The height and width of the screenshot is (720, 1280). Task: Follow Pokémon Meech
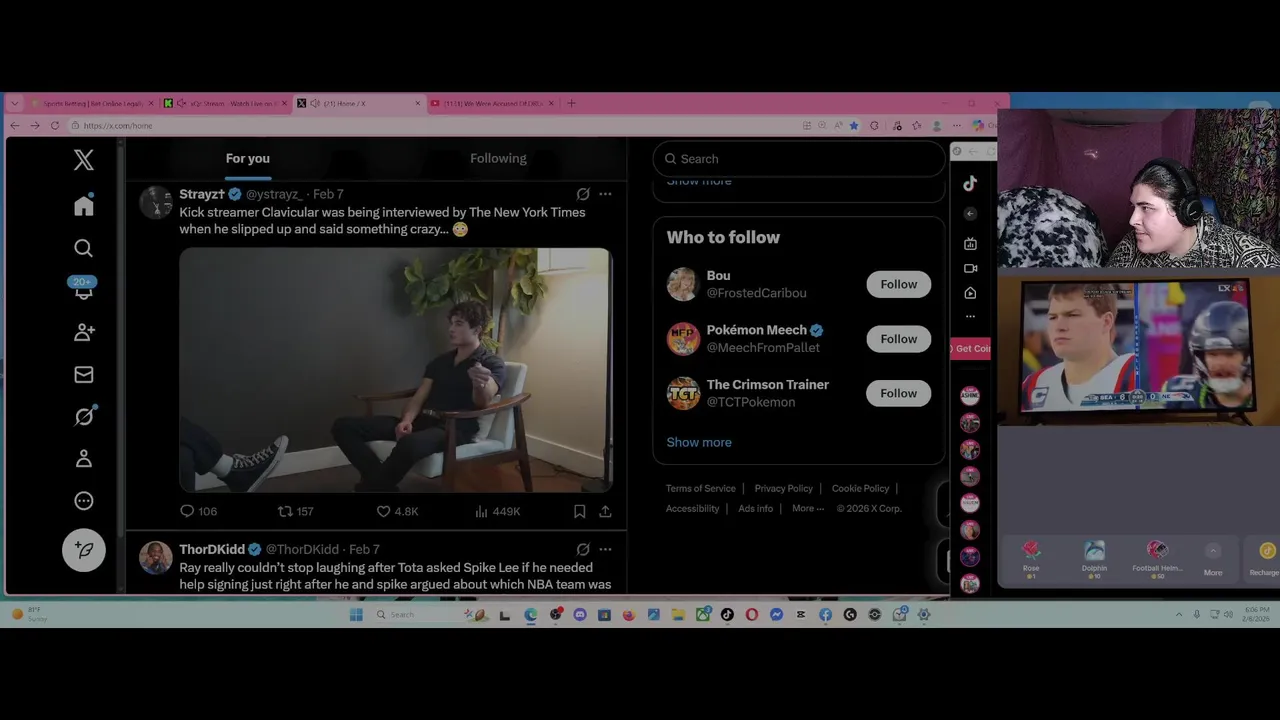point(898,339)
